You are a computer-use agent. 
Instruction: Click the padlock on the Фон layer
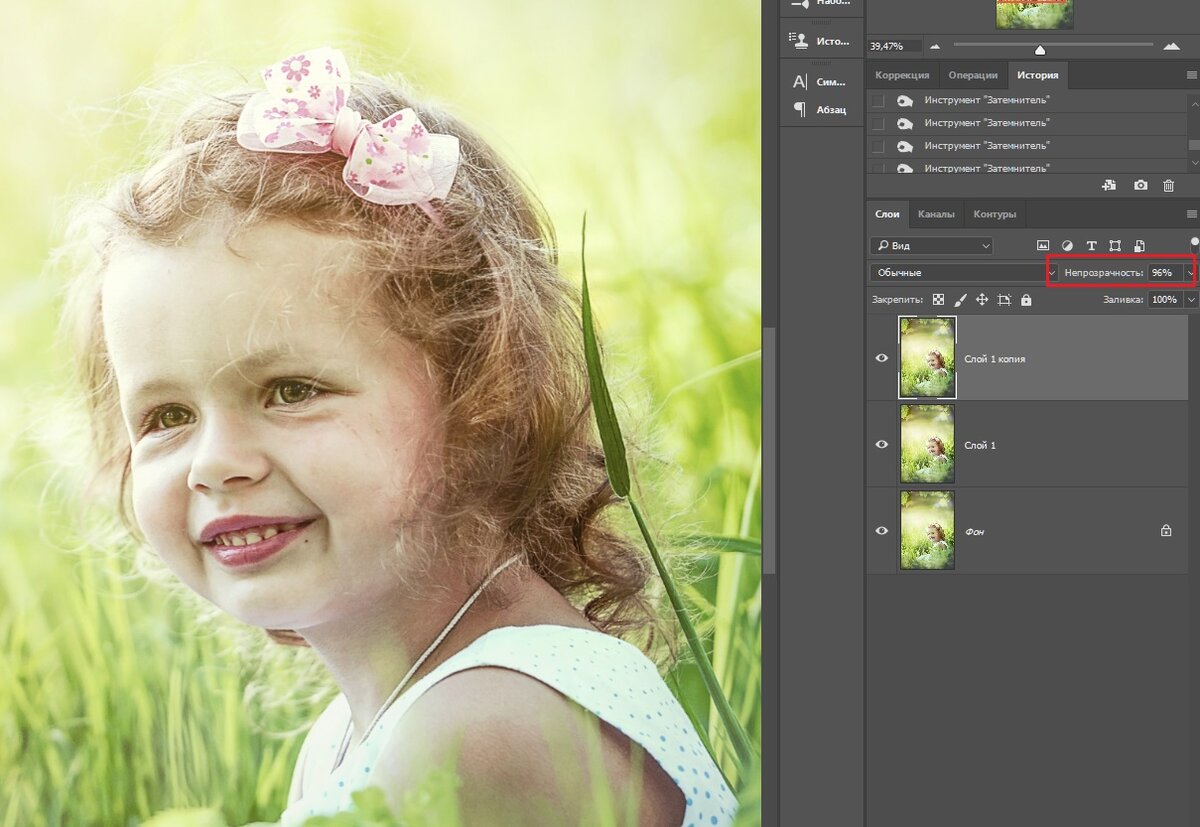click(1166, 531)
